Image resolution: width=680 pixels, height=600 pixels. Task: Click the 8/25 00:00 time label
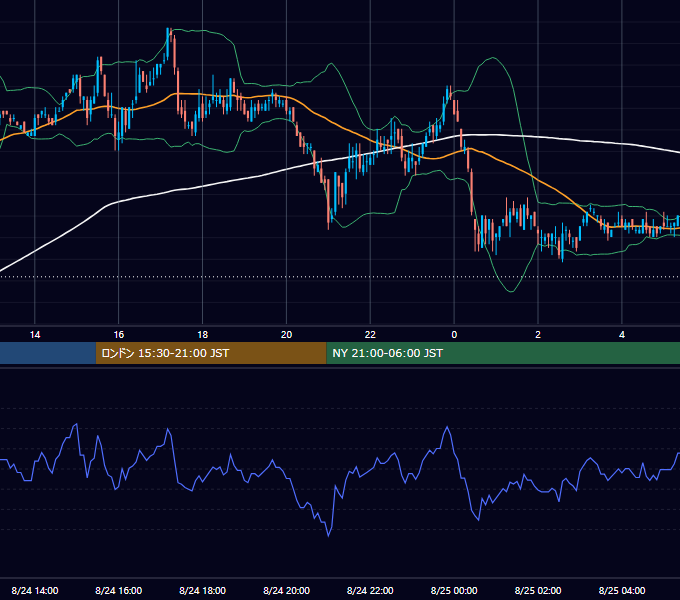tap(454, 590)
